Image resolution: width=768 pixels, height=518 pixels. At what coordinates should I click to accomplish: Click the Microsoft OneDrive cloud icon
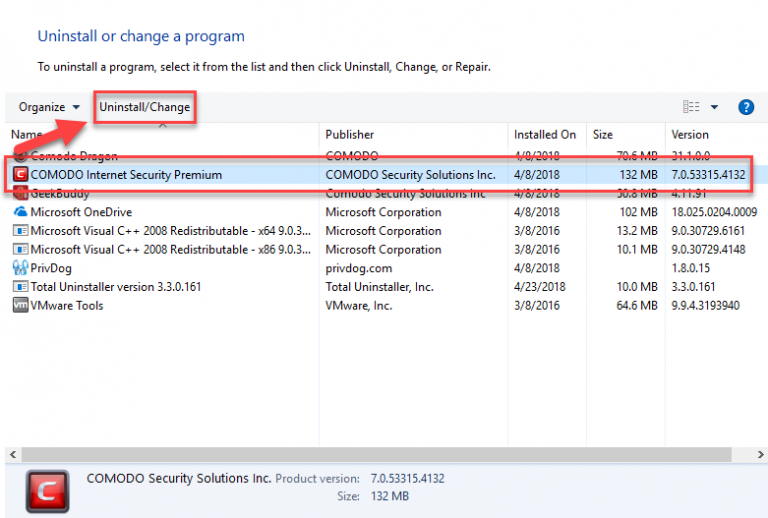click(x=20, y=212)
